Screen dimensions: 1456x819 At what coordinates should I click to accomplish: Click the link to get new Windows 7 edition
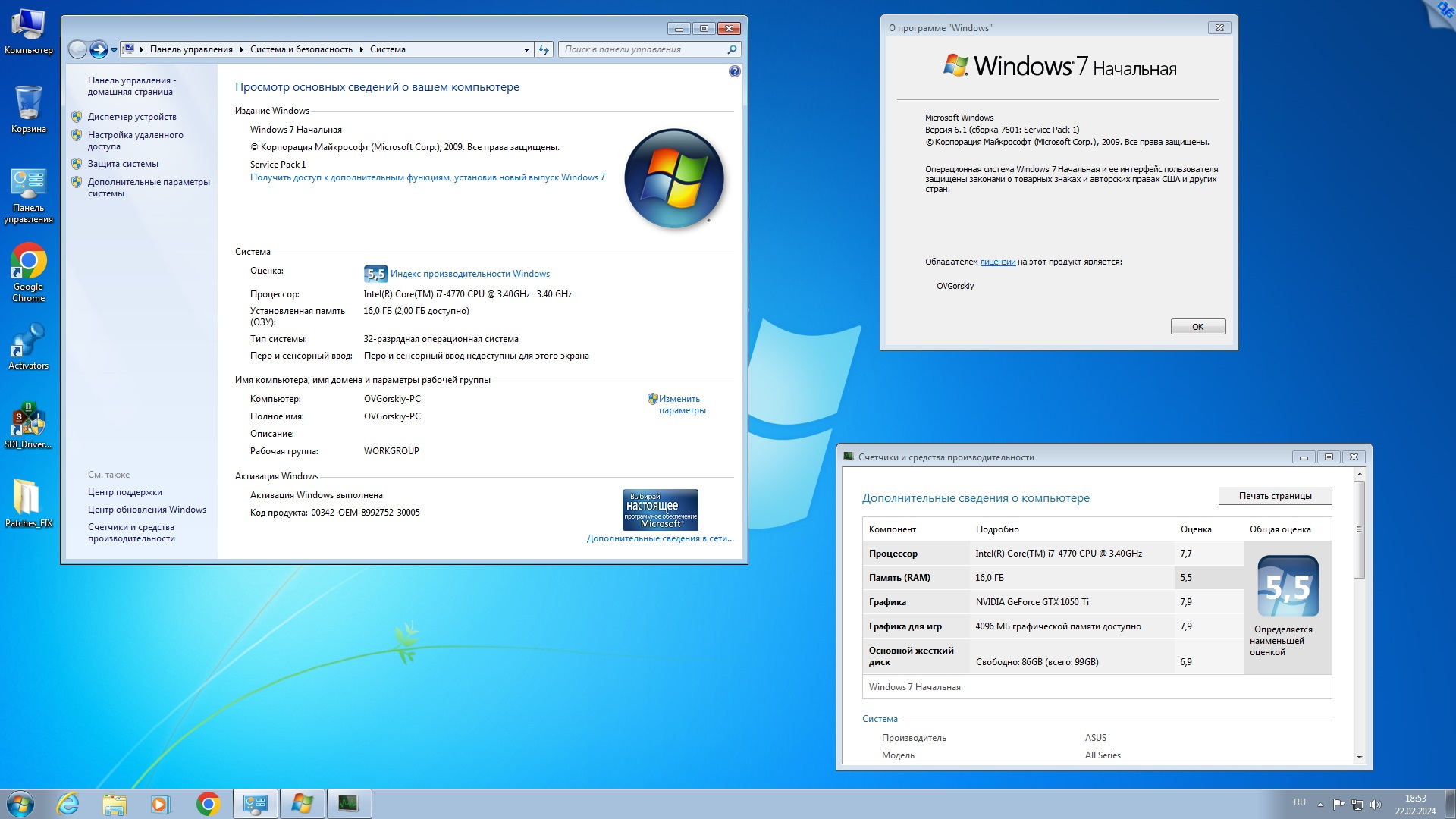pyautogui.click(x=428, y=177)
